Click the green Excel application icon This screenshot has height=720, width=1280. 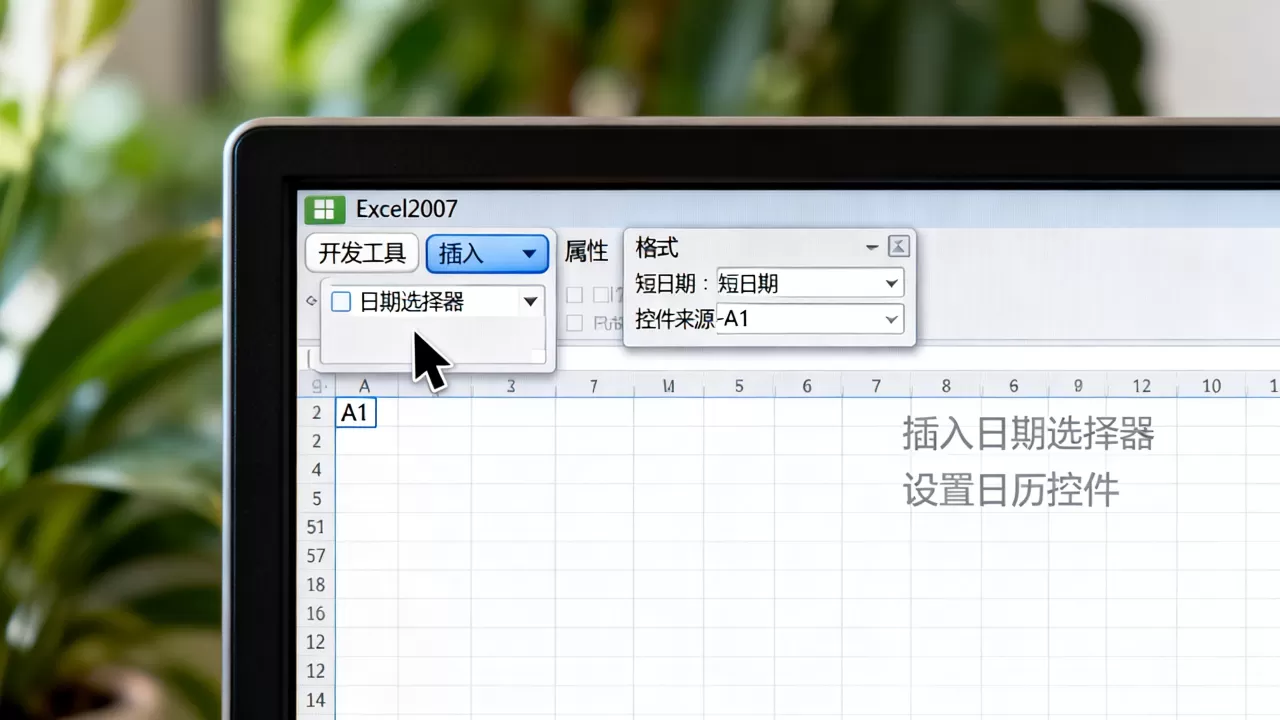324,209
